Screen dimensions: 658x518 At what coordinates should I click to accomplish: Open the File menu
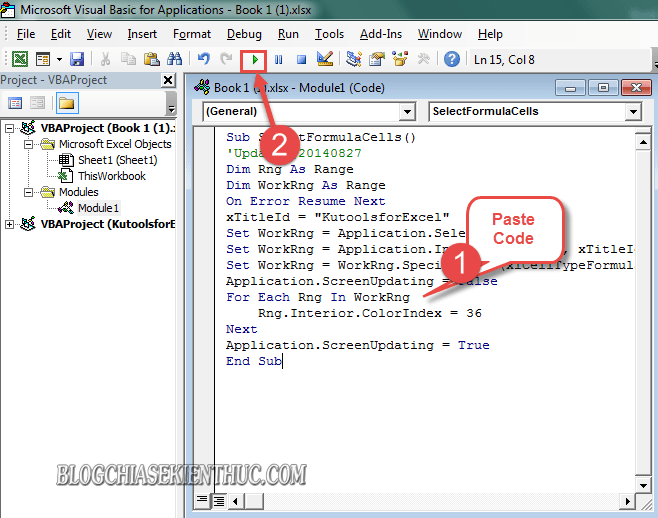coord(26,34)
